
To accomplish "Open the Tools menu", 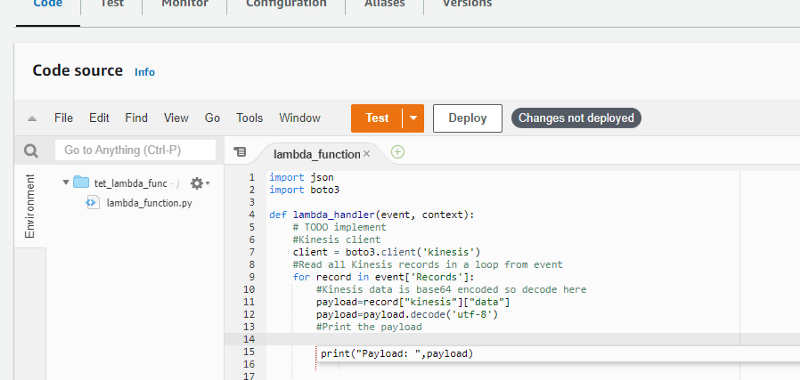I will click(249, 118).
